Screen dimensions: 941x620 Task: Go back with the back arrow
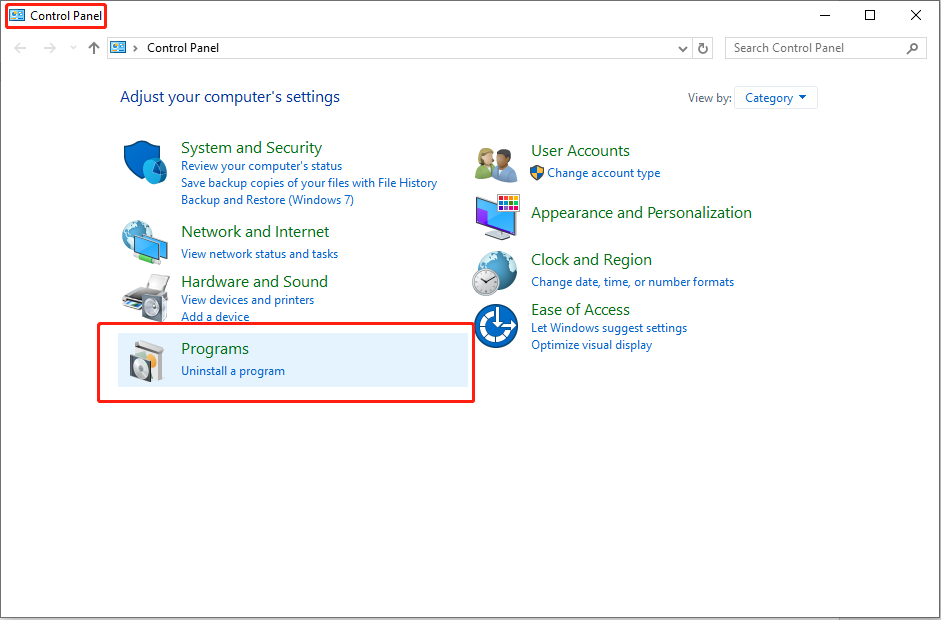click(20, 48)
